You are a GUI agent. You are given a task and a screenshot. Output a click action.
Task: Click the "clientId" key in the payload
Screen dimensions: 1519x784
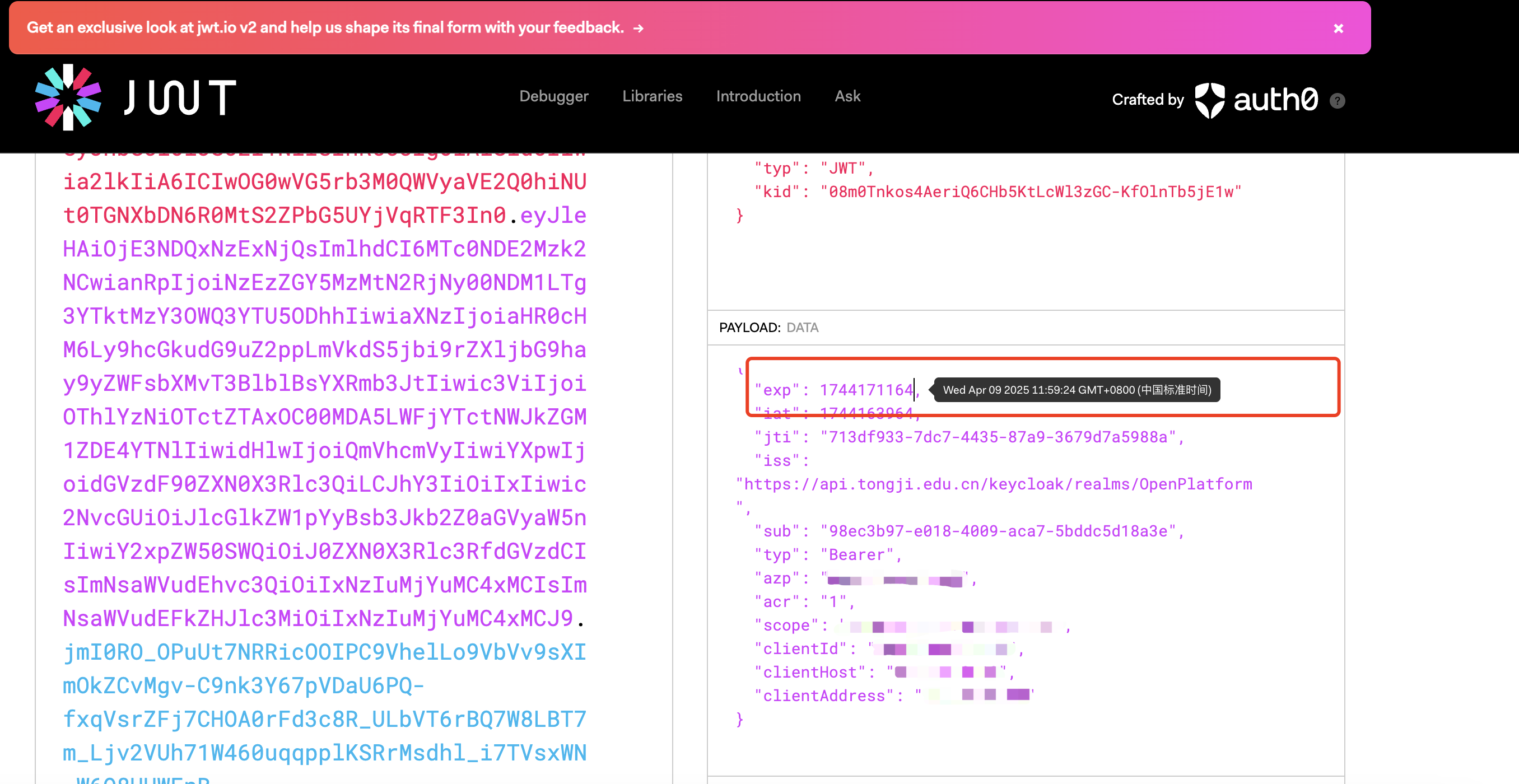800,649
